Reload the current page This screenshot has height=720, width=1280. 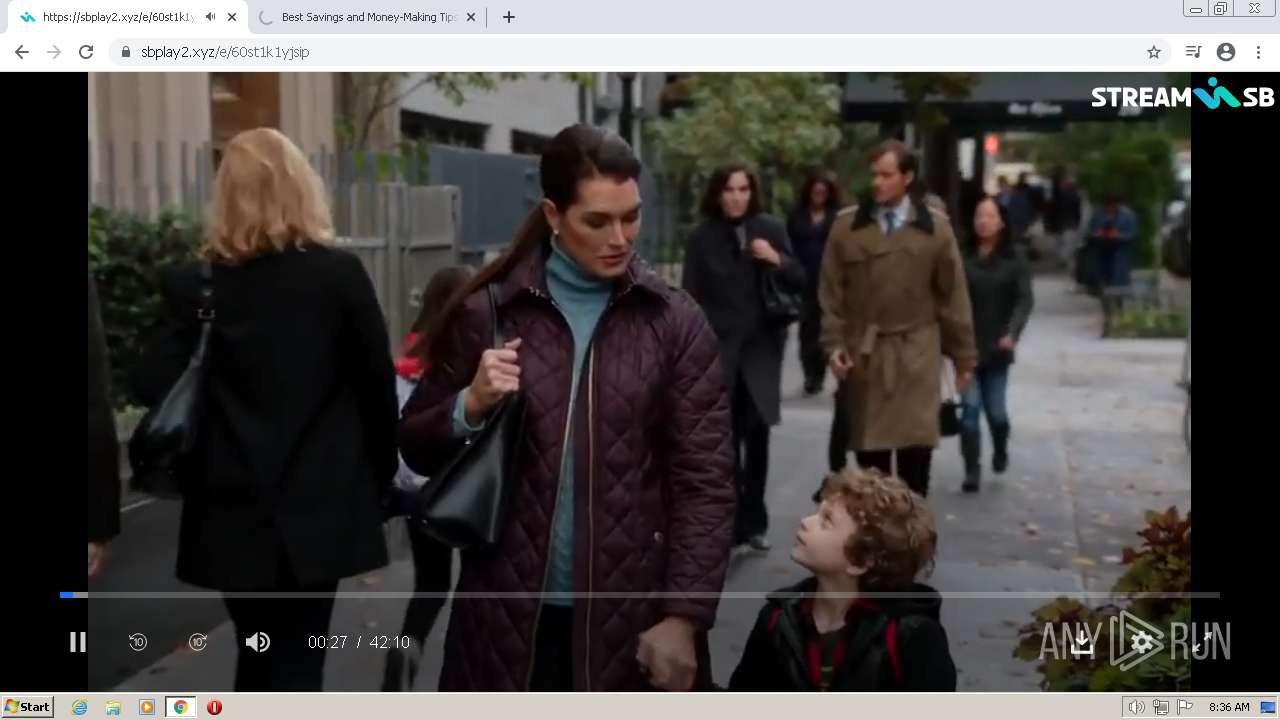tap(86, 52)
